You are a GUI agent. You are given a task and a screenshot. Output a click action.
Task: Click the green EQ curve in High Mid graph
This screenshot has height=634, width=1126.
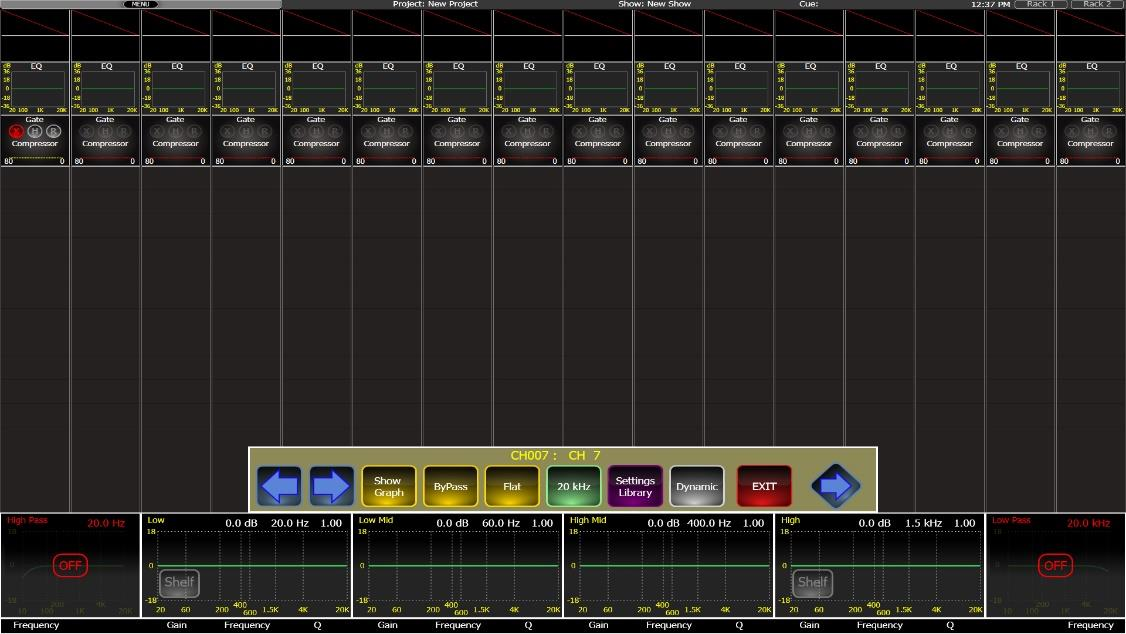pos(674,566)
